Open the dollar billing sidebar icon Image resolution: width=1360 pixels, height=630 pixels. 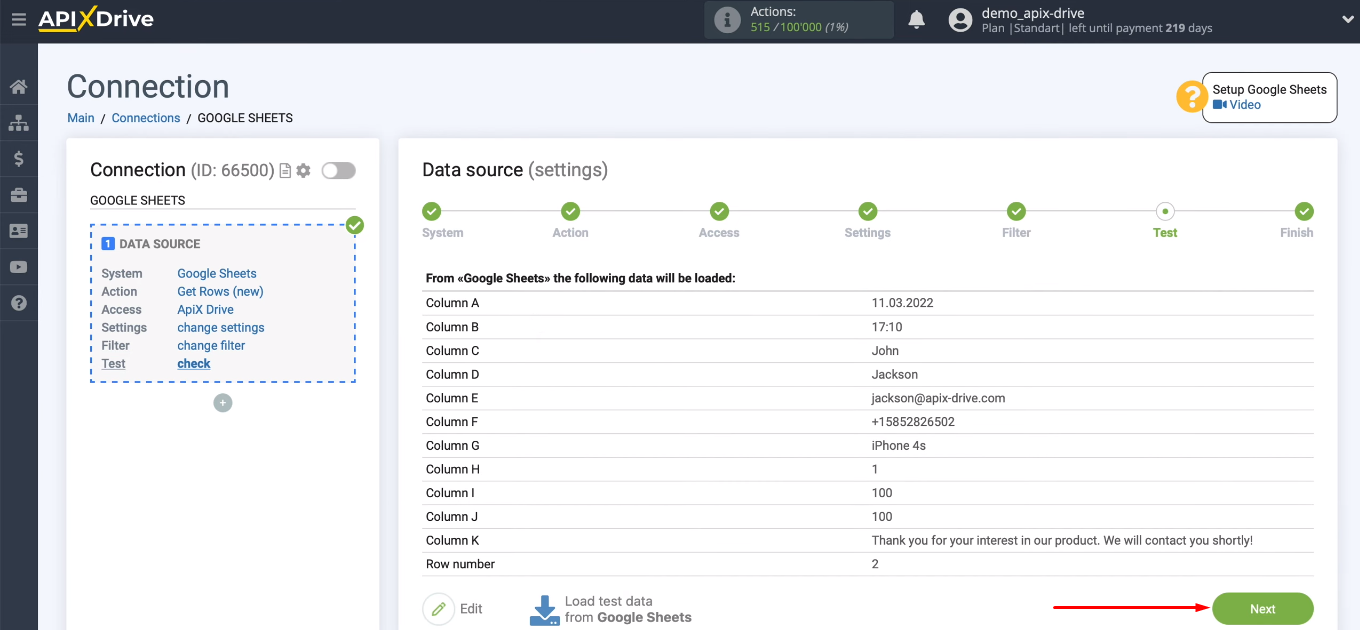(x=18, y=159)
